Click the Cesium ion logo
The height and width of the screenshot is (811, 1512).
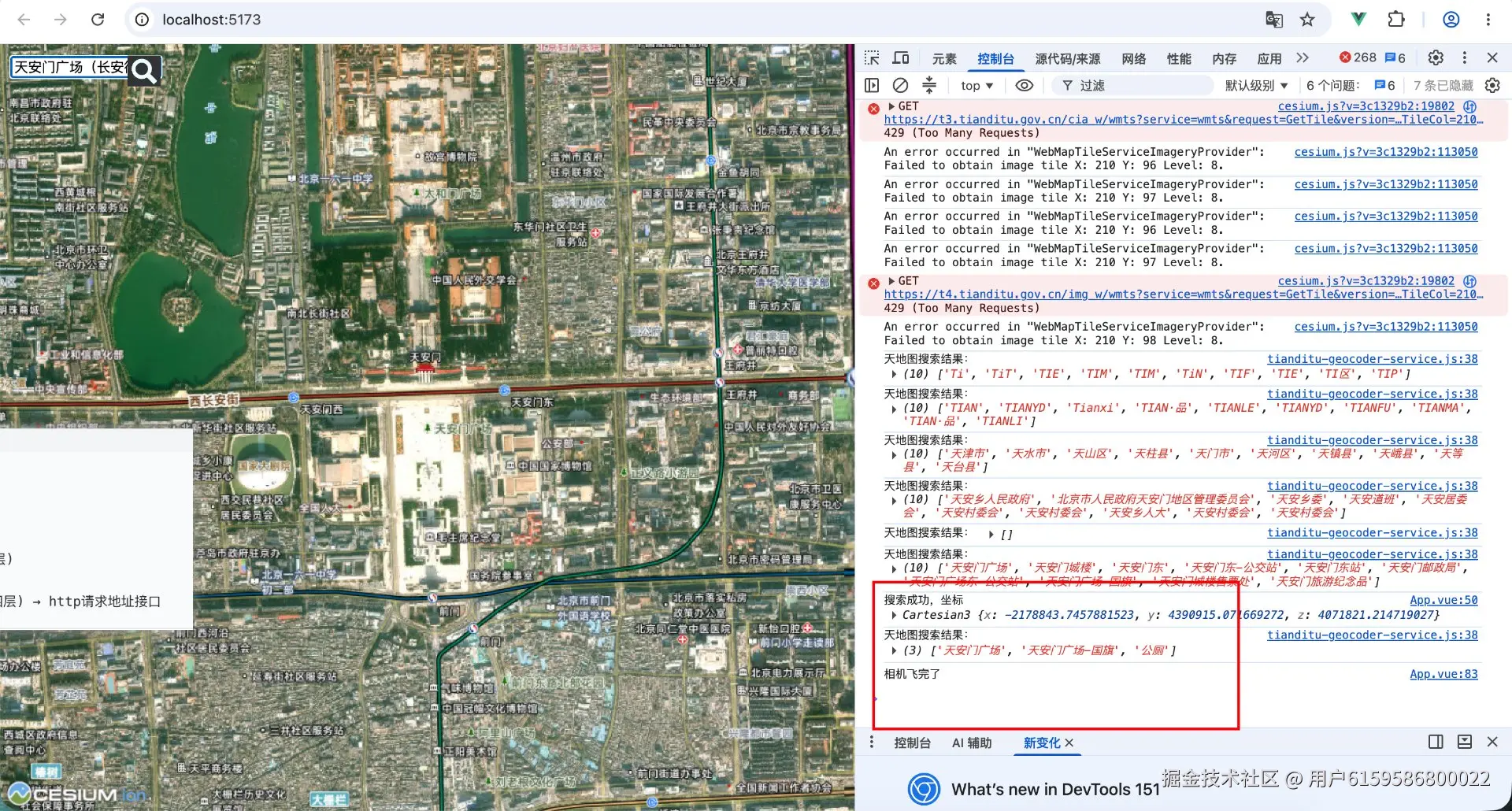pyautogui.click(x=76, y=794)
